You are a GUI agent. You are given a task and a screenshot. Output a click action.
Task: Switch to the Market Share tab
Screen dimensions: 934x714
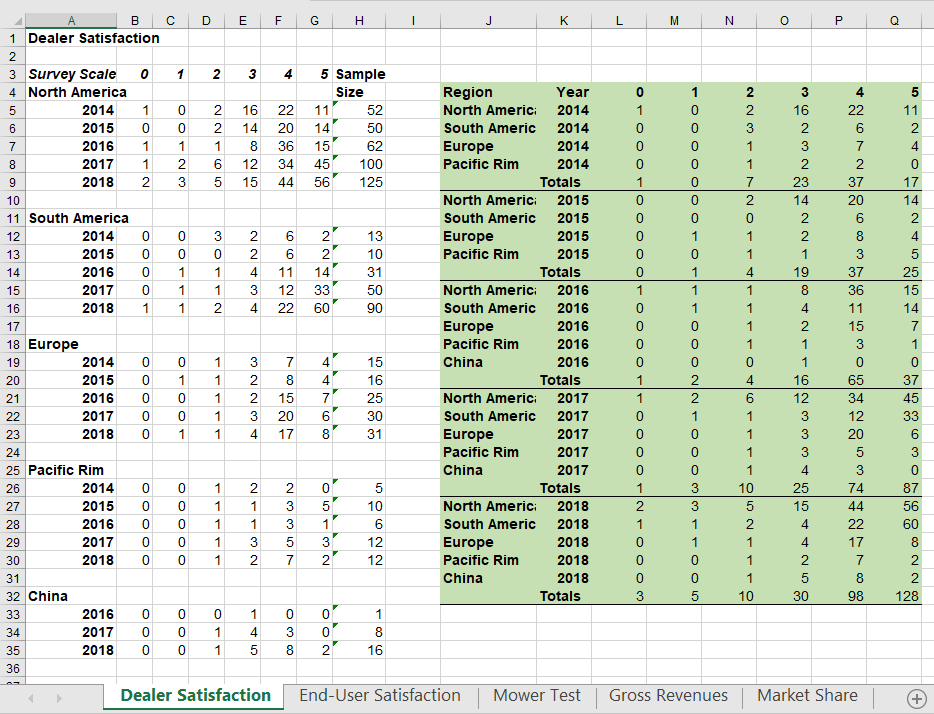pos(807,695)
